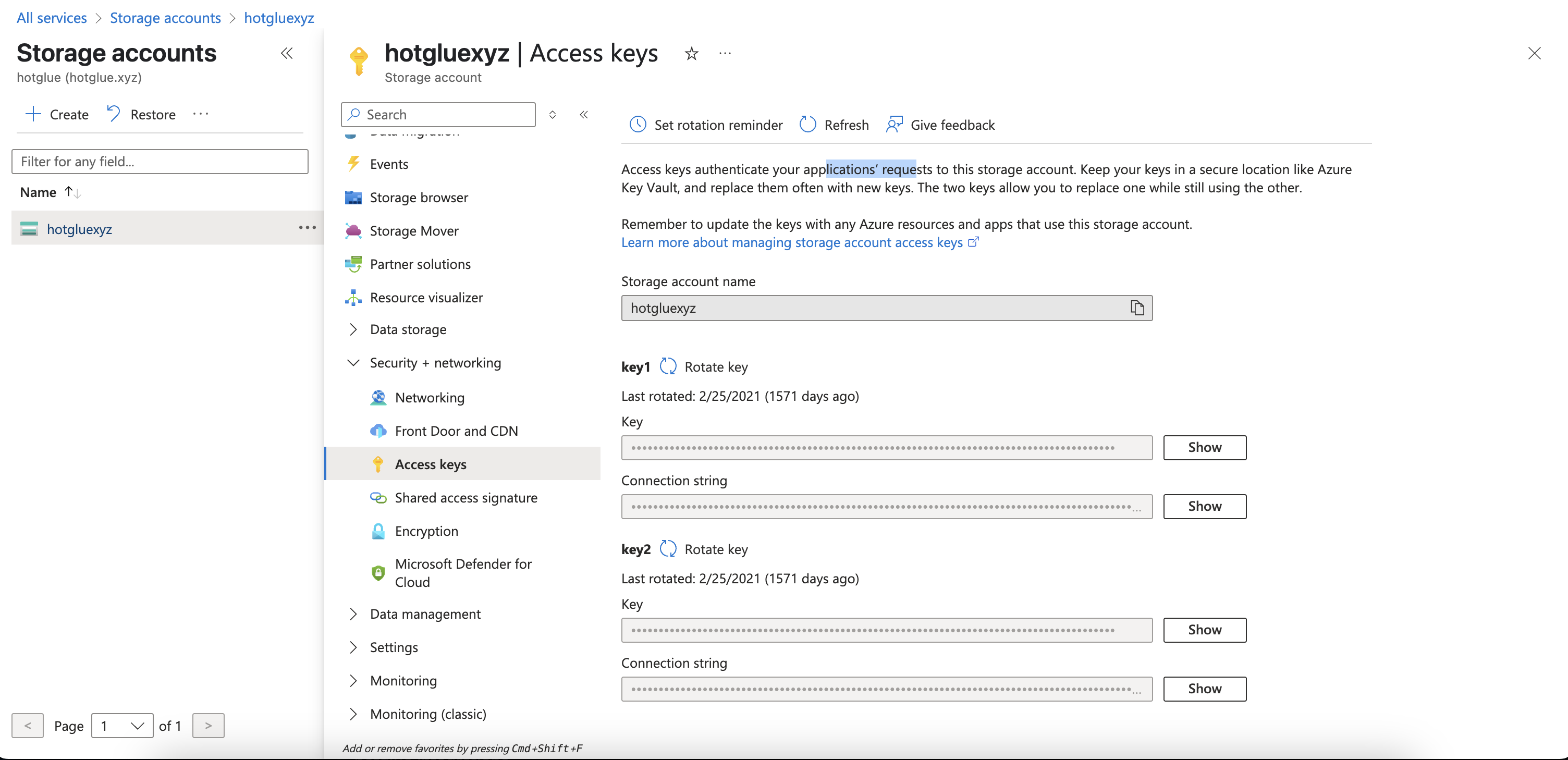Expand the Settings section
1568x760 pixels.
353,647
